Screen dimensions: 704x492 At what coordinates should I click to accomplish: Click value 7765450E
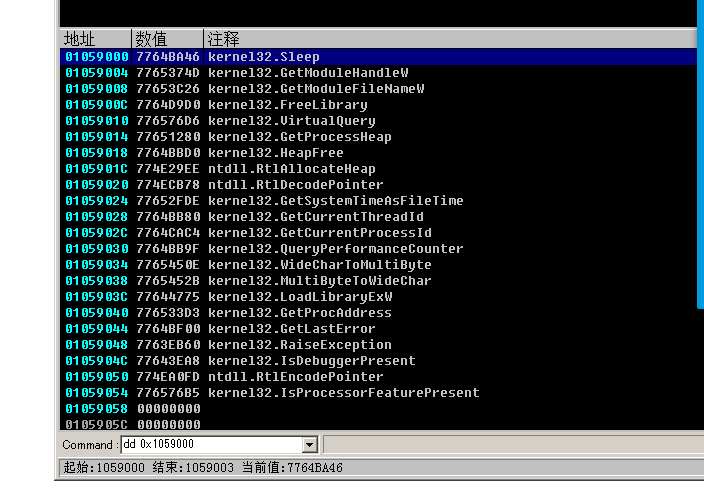pyautogui.click(x=168, y=265)
